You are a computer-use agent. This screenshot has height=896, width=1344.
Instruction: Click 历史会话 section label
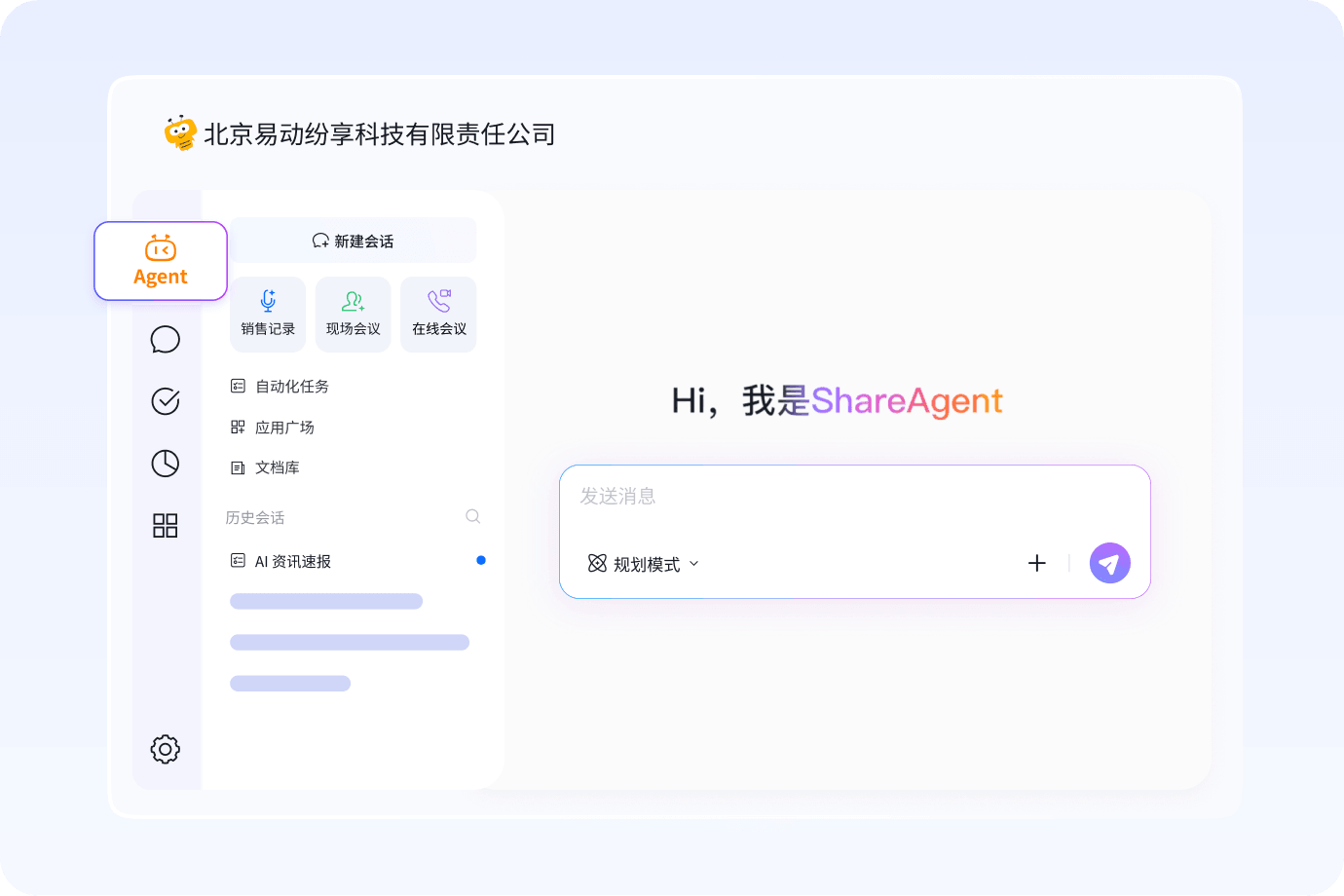click(255, 517)
